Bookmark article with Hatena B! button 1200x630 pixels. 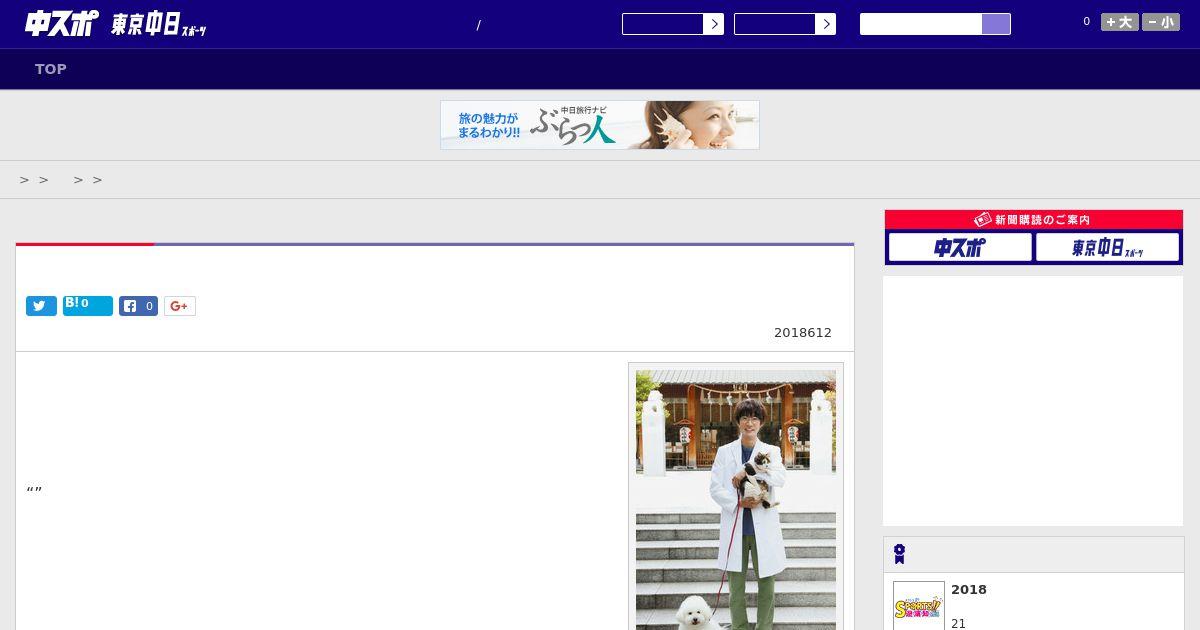(88, 306)
